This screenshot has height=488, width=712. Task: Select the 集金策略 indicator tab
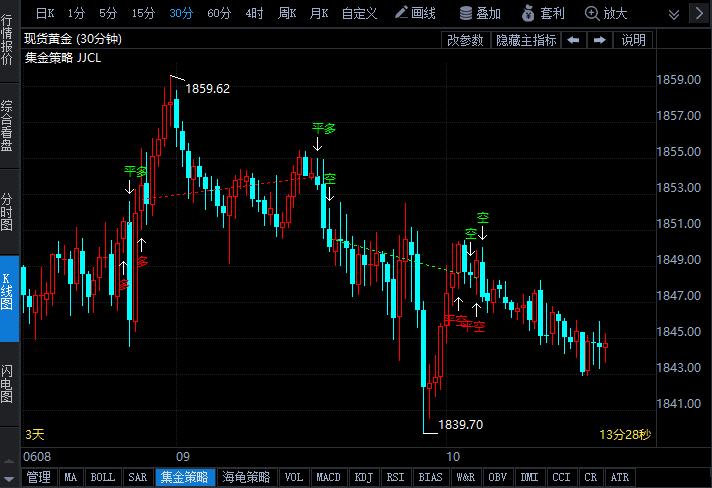[x=185, y=478]
